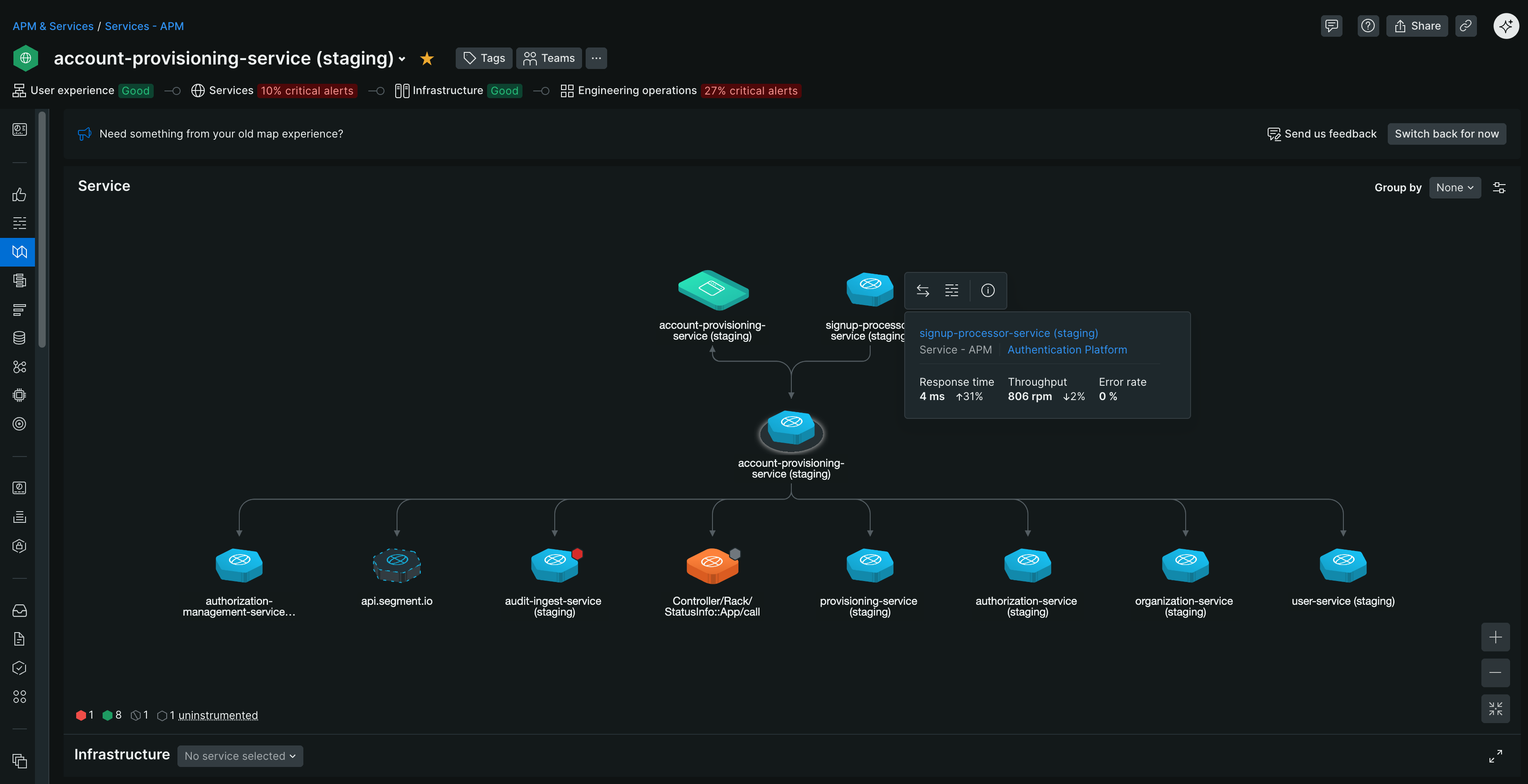Image resolution: width=1528 pixels, height=784 pixels.
Task: Open the No service selected dropdown
Action: click(x=240, y=756)
